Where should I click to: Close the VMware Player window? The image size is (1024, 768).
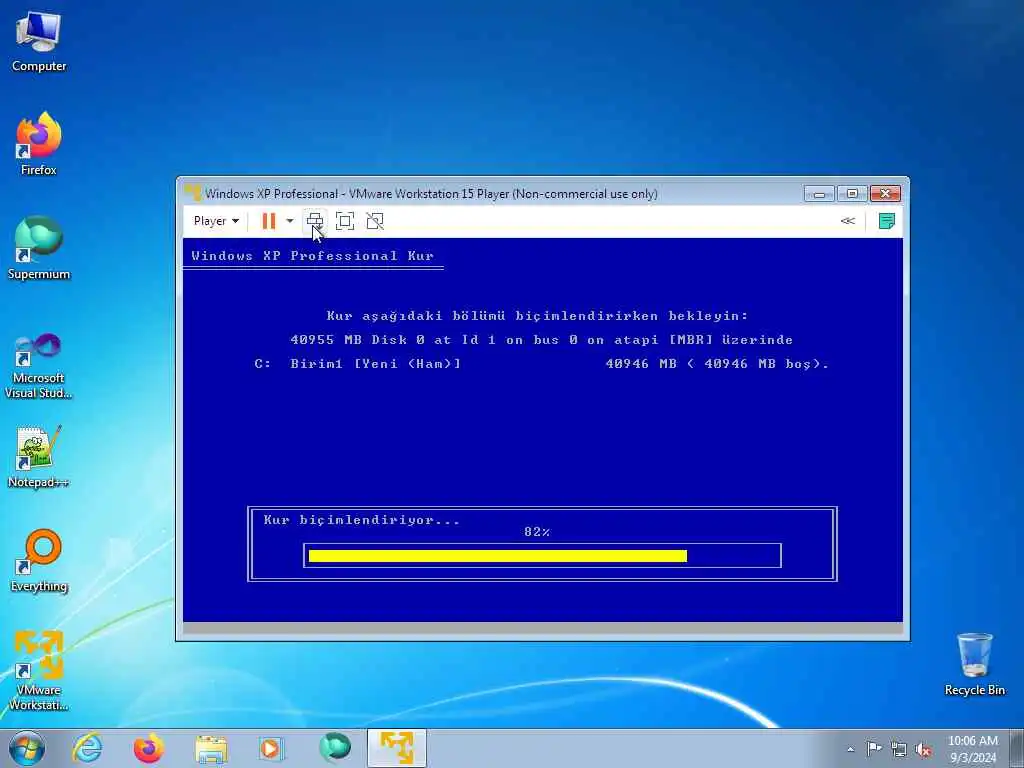886,194
